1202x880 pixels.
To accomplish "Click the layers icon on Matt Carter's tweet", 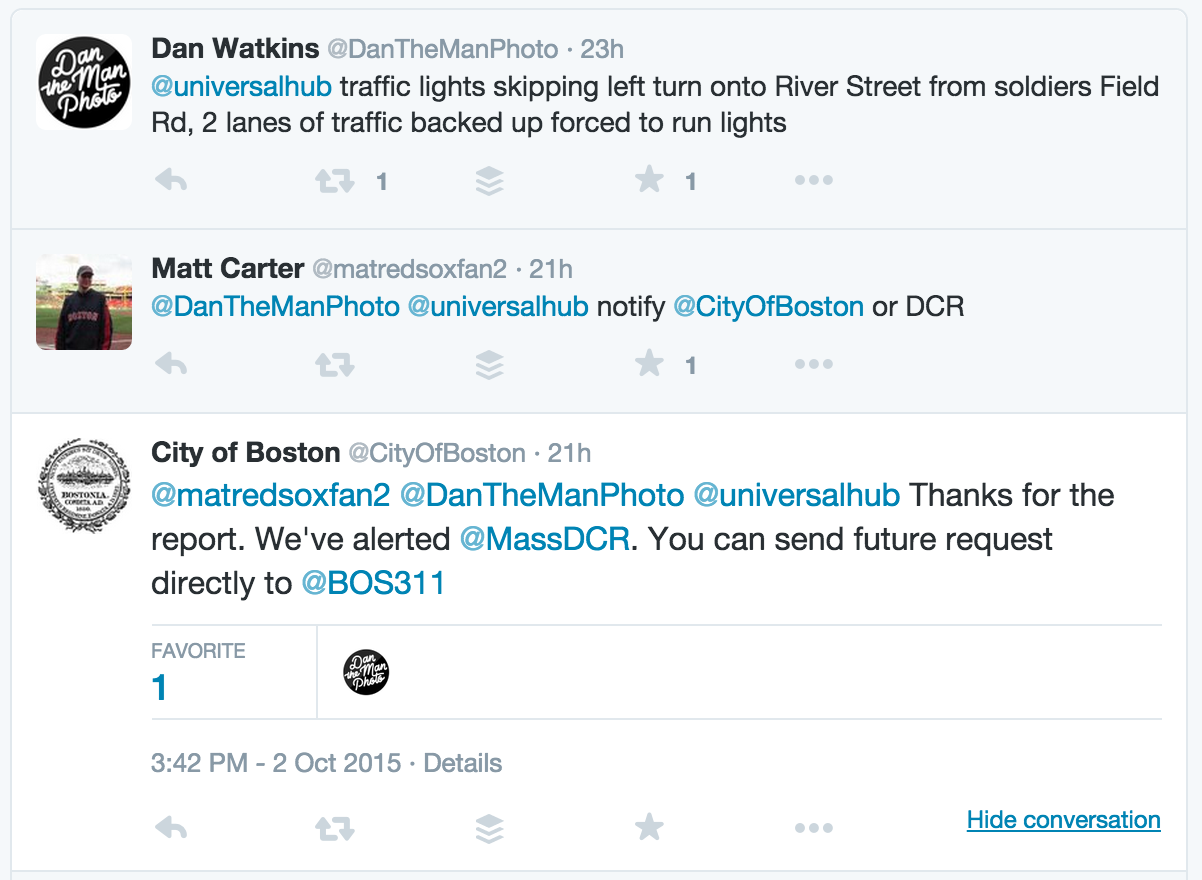I will tap(489, 365).
